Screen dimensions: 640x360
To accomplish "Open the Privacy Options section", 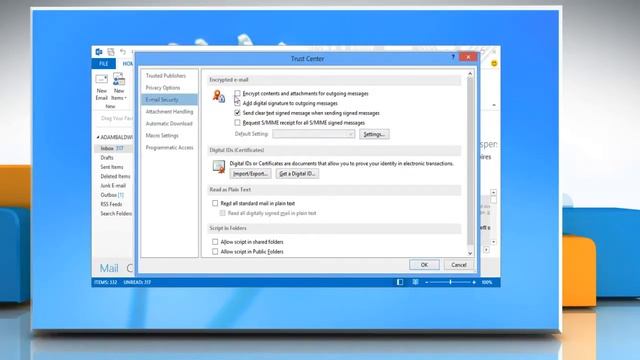I will coord(163,88).
